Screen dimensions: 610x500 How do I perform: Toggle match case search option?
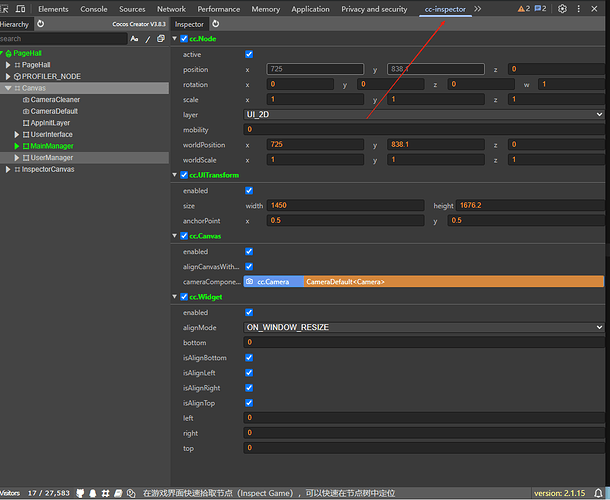134,39
